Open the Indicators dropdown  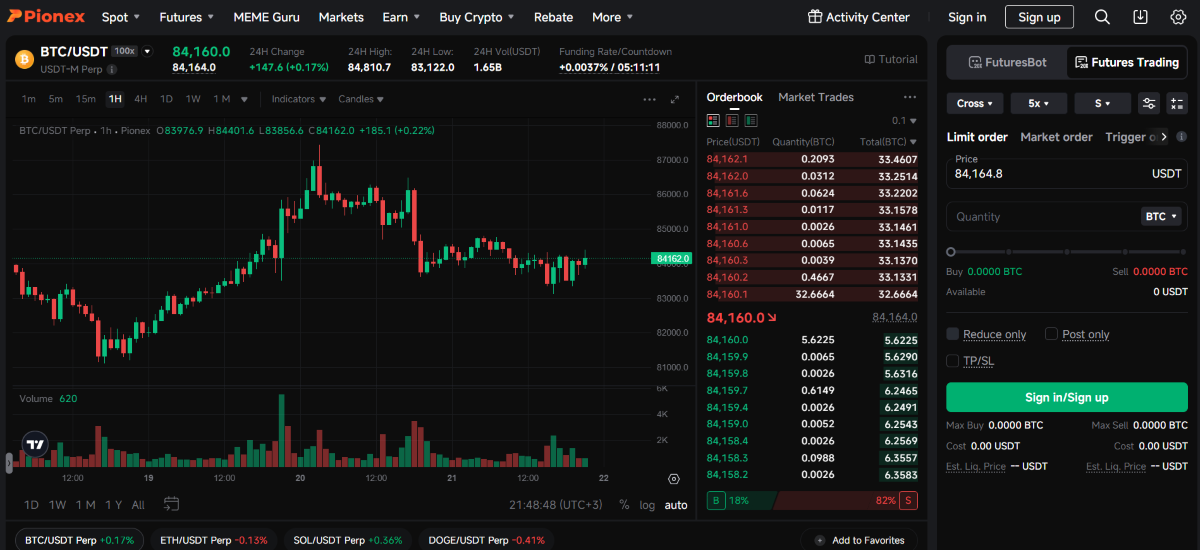(x=299, y=99)
